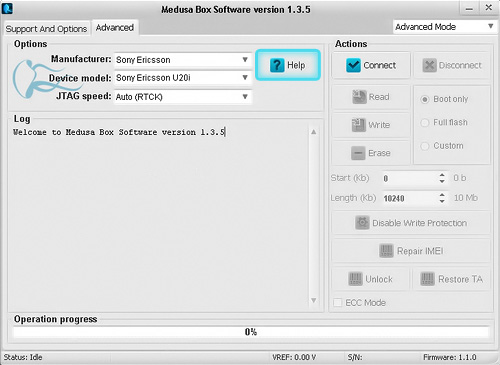Click the Unlock button label
This screenshot has height=365, width=500.
379,279
